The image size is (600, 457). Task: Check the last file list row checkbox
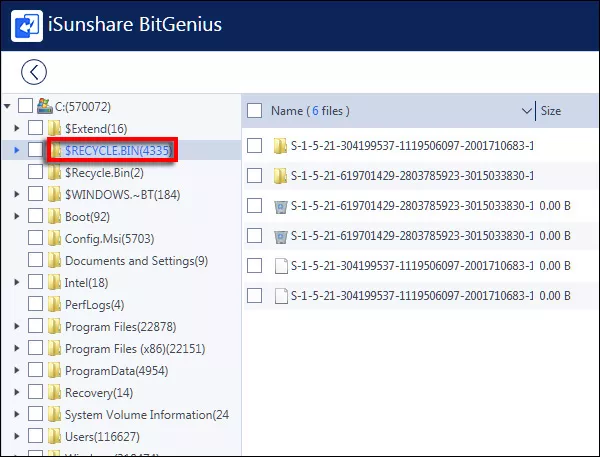coord(254,295)
